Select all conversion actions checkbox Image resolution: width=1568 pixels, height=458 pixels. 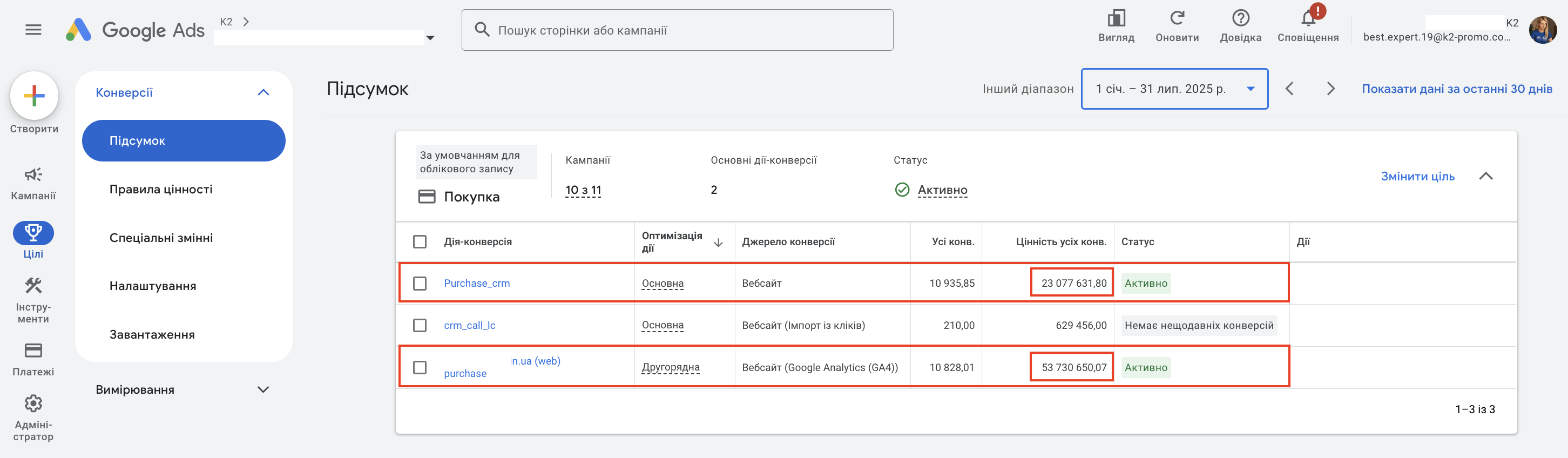[x=420, y=242]
